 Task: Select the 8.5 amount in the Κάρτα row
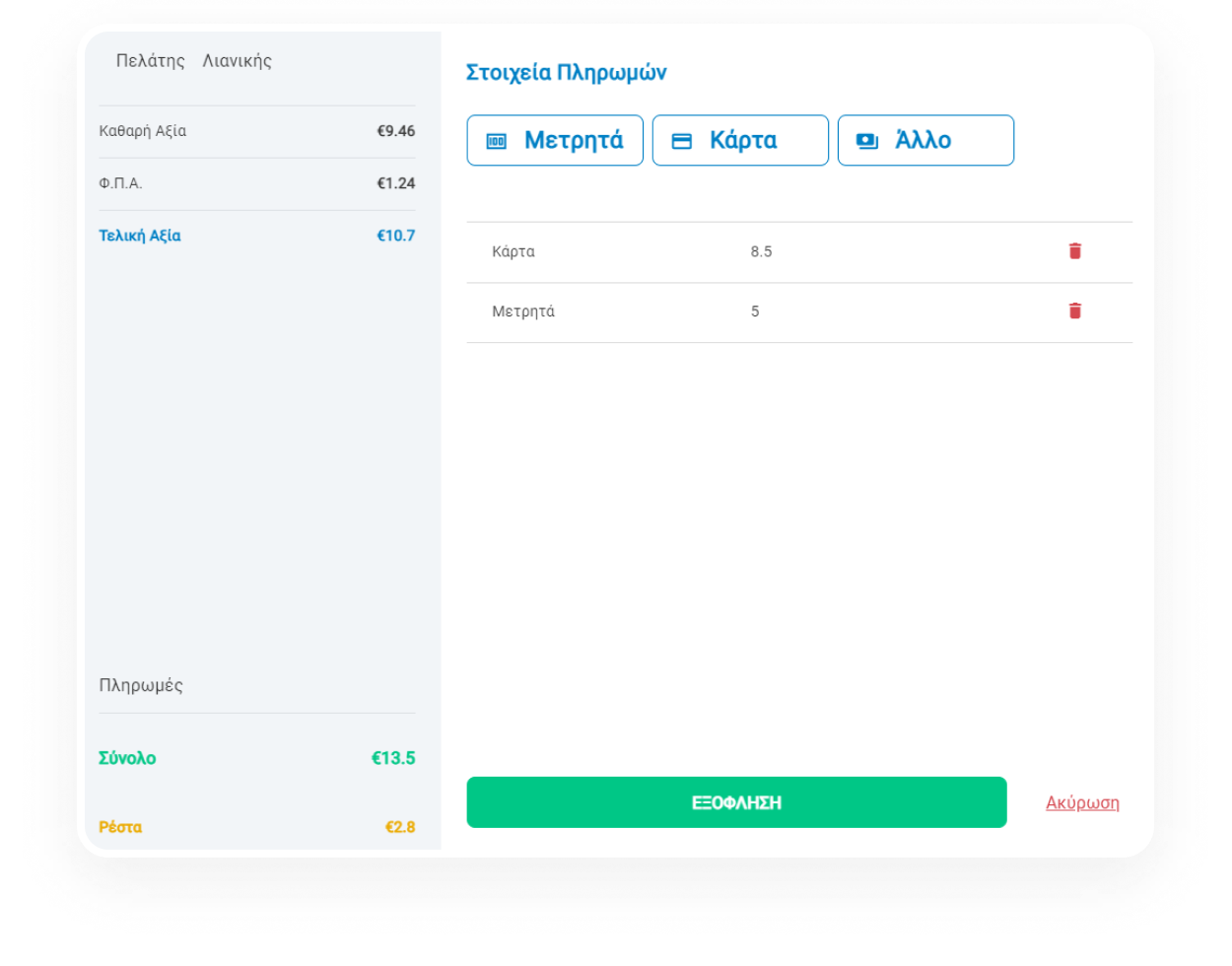[761, 251]
